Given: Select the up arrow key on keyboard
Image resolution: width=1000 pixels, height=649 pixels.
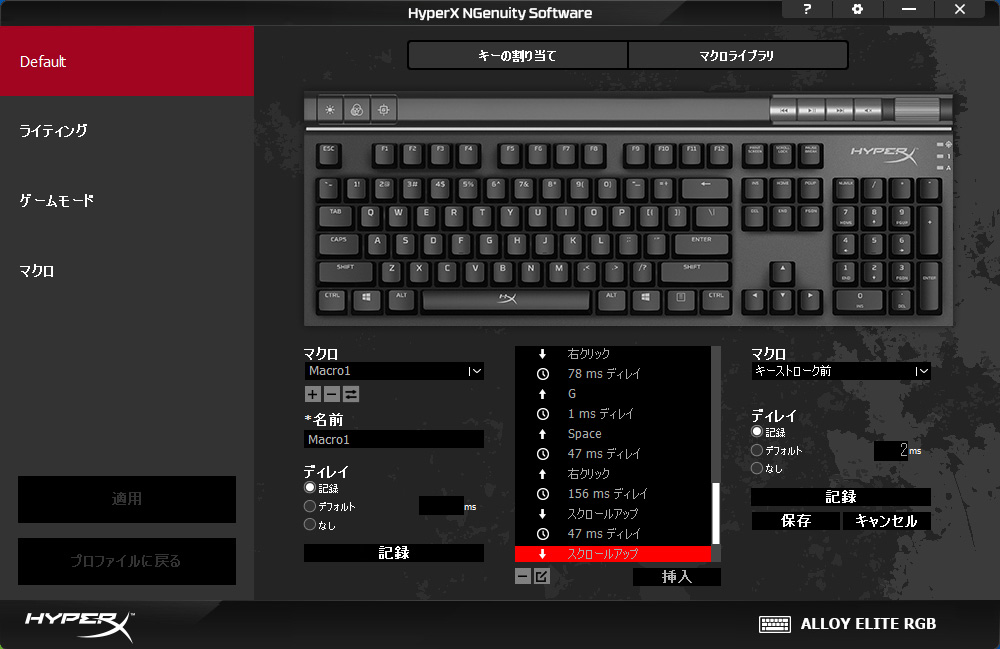Looking at the screenshot, I should [x=782, y=272].
